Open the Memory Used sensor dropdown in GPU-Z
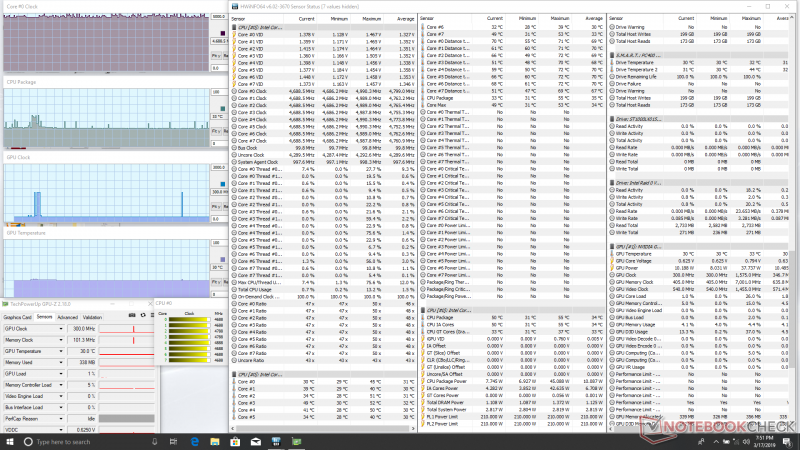Screen dimensions: 800x450 [61, 363]
